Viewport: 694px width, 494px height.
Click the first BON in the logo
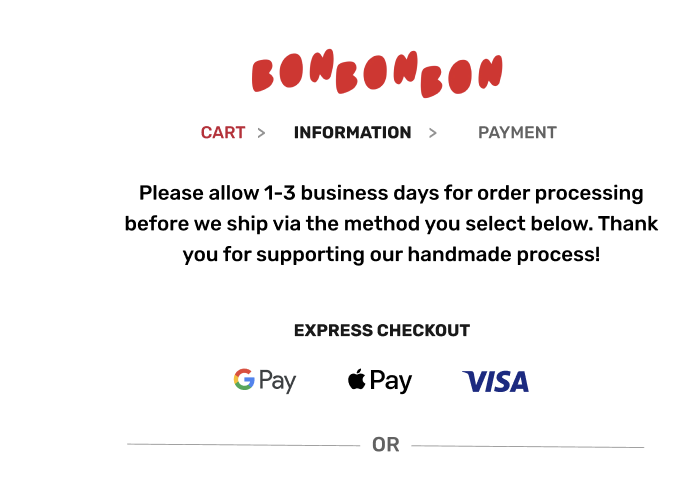tap(293, 69)
